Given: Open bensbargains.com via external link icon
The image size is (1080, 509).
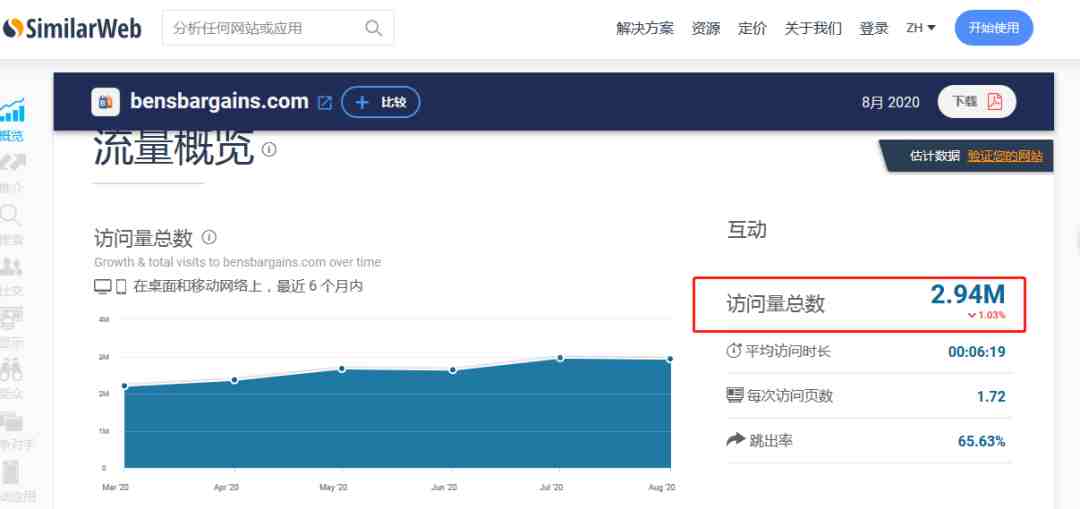Looking at the screenshot, I should click(x=324, y=103).
